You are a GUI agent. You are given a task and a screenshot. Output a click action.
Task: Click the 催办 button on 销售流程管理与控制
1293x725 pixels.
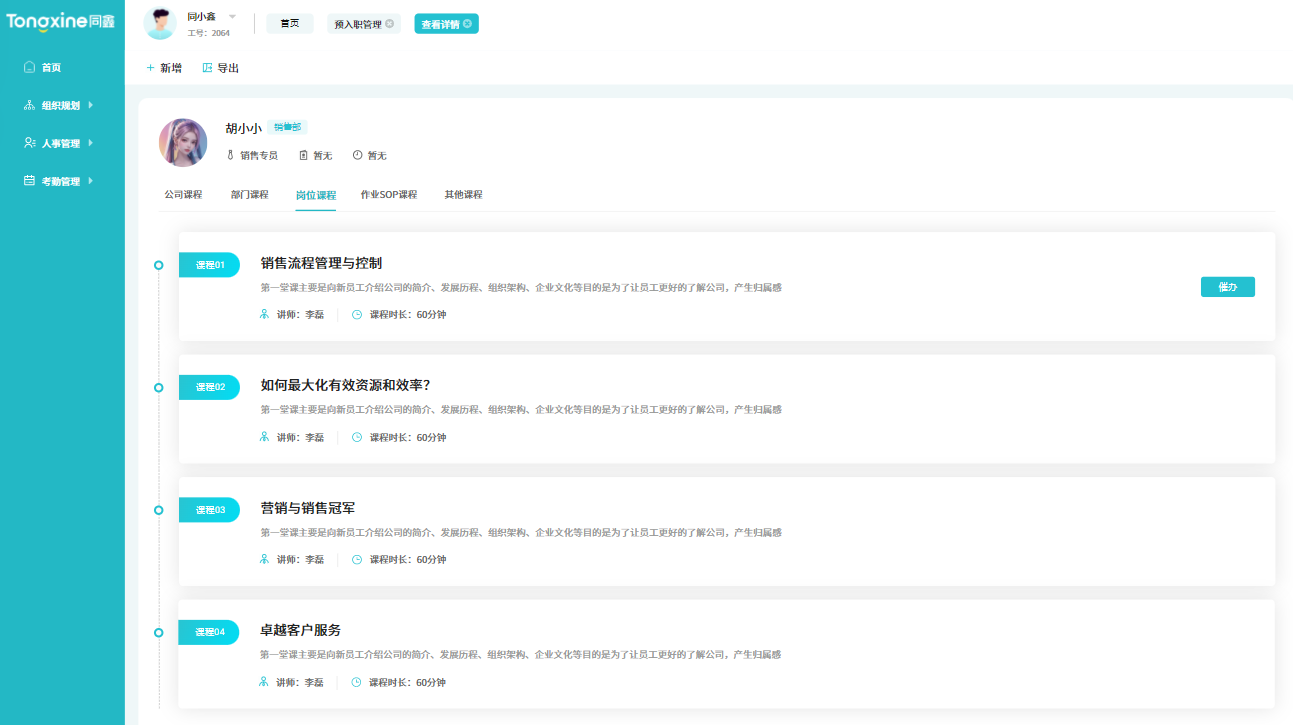(x=1227, y=286)
